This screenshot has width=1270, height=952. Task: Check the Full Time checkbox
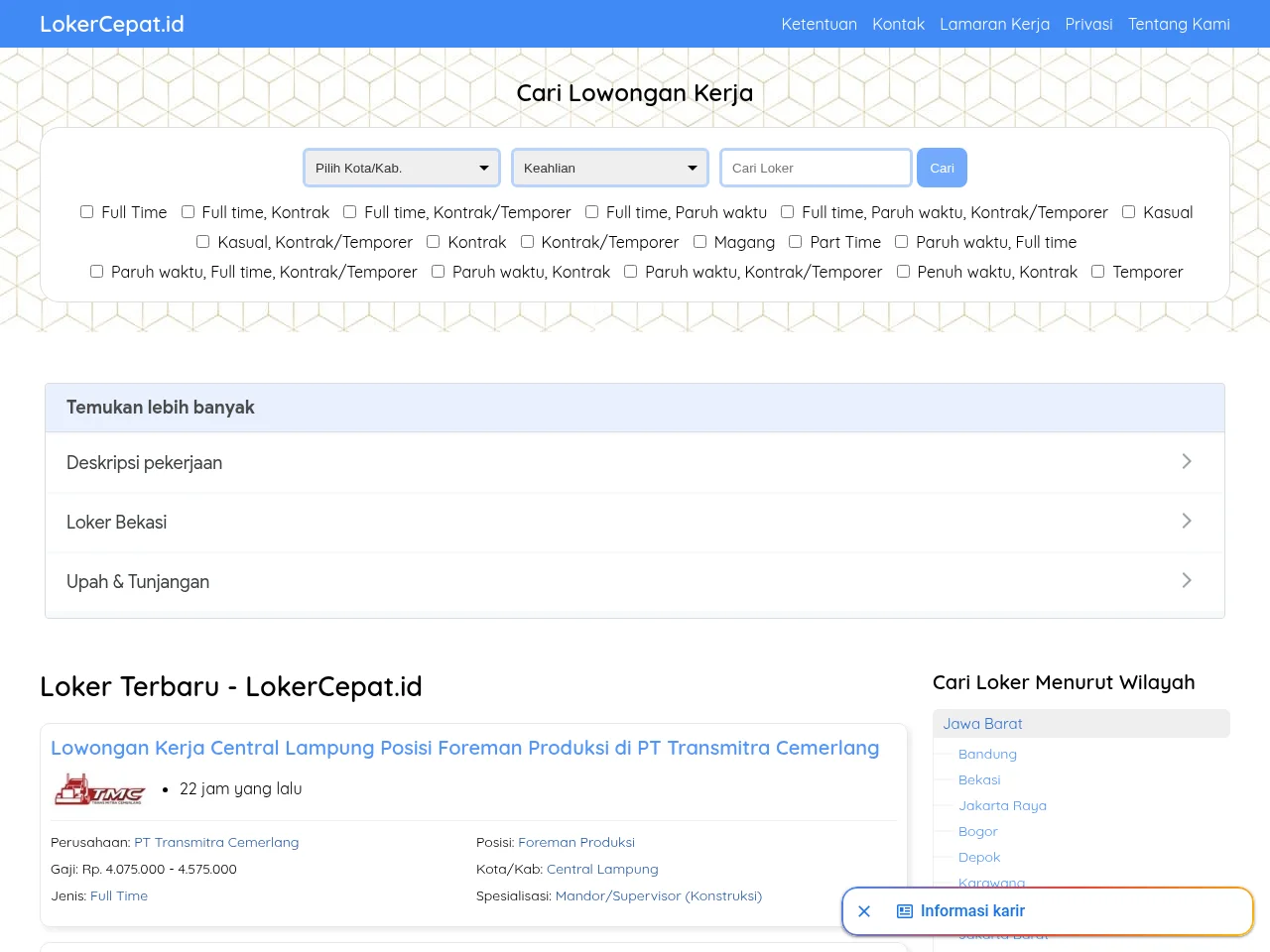click(86, 211)
